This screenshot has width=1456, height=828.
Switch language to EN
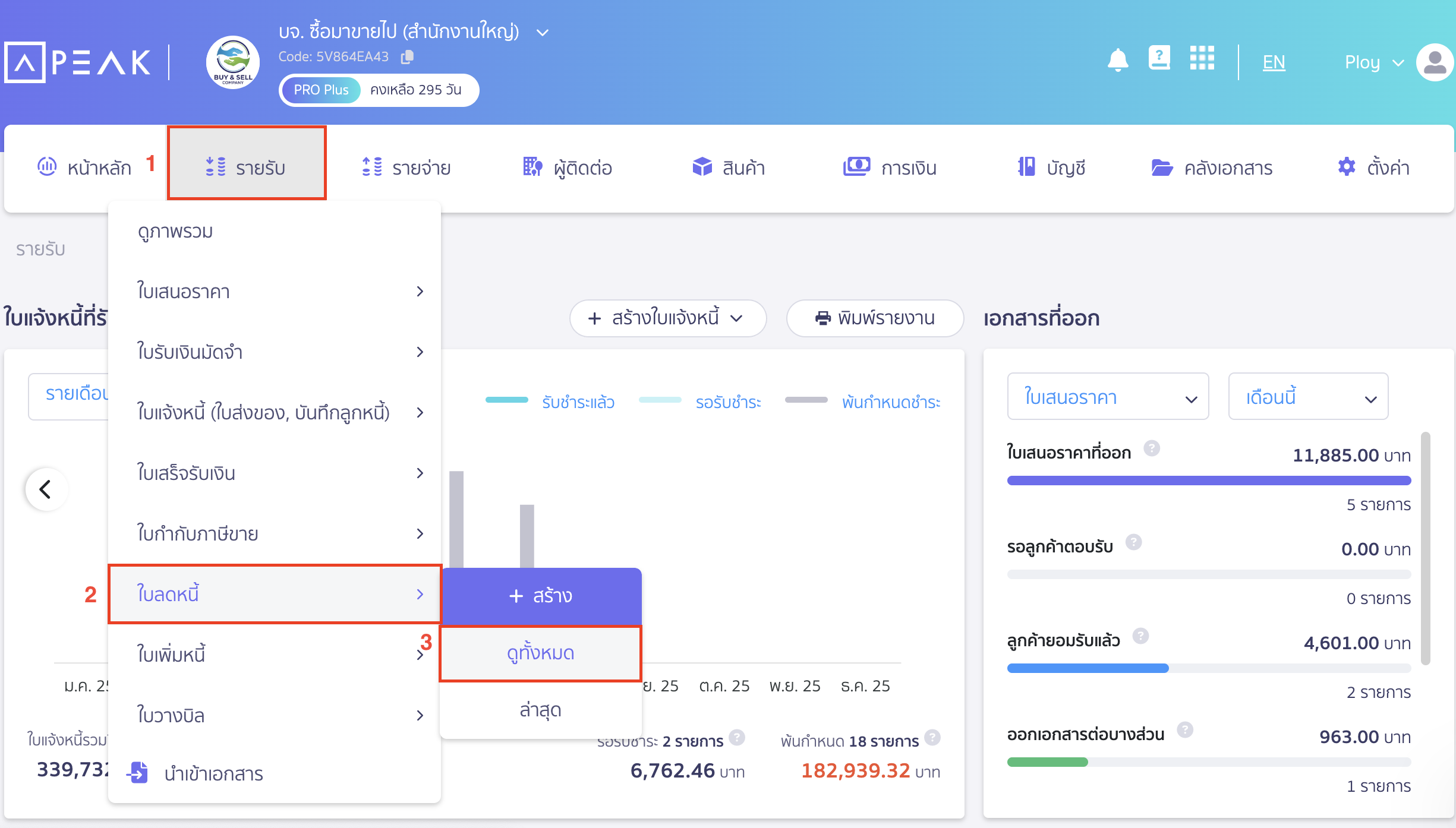pyautogui.click(x=1274, y=62)
